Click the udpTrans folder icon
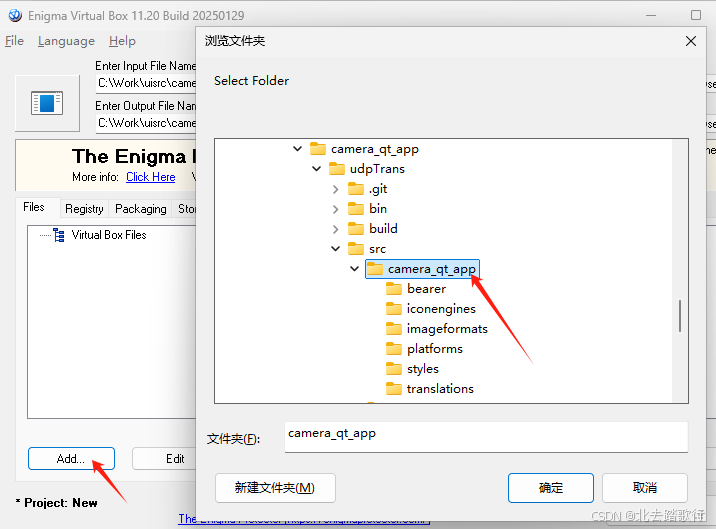This screenshot has height=529, width=716. click(337, 169)
